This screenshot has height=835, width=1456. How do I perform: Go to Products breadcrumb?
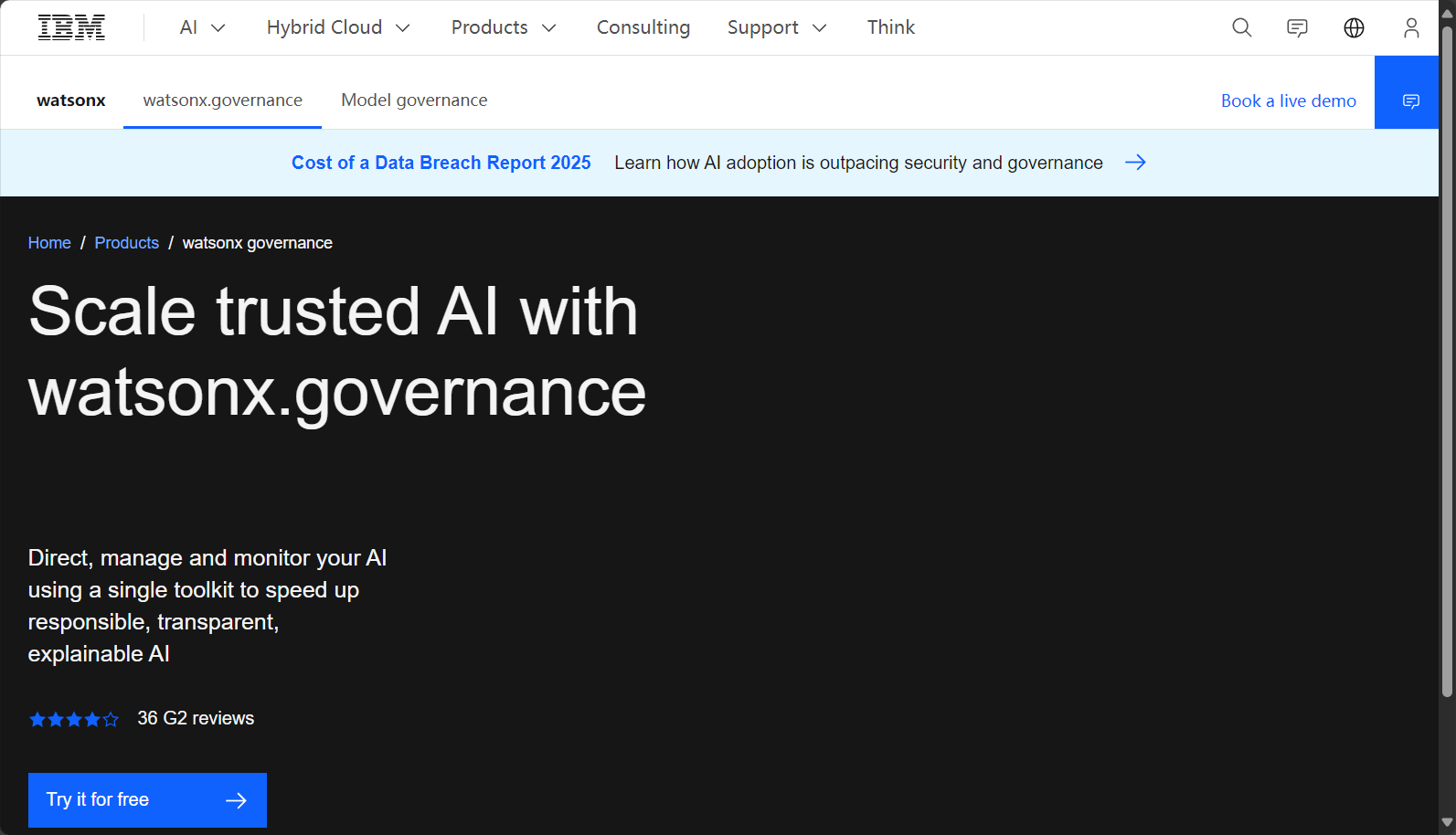pos(127,243)
